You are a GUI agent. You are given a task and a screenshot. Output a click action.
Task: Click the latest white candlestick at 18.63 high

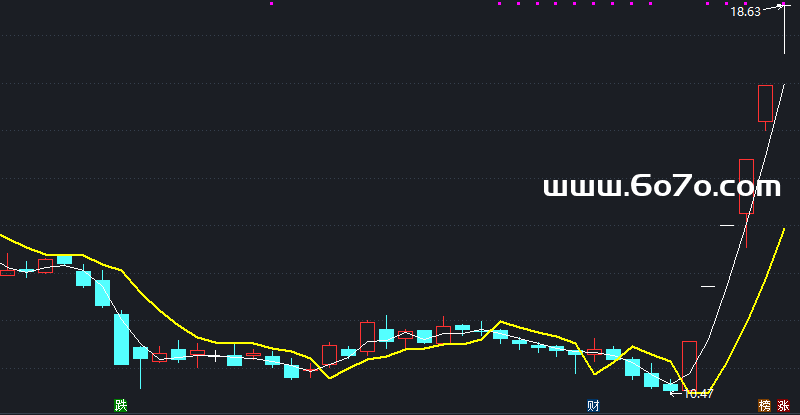(784, 29)
